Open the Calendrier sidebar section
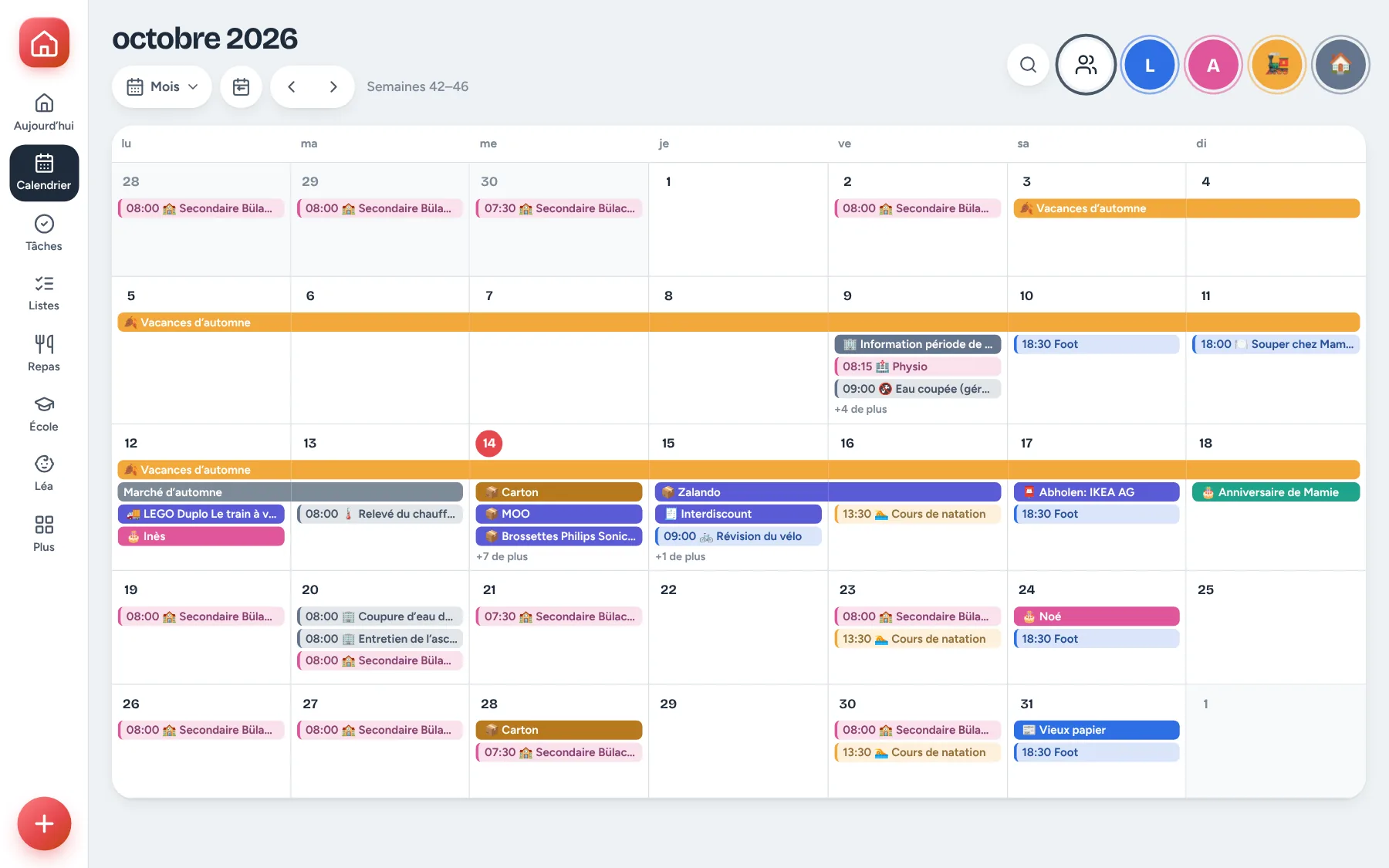 pyautogui.click(x=44, y=173)
